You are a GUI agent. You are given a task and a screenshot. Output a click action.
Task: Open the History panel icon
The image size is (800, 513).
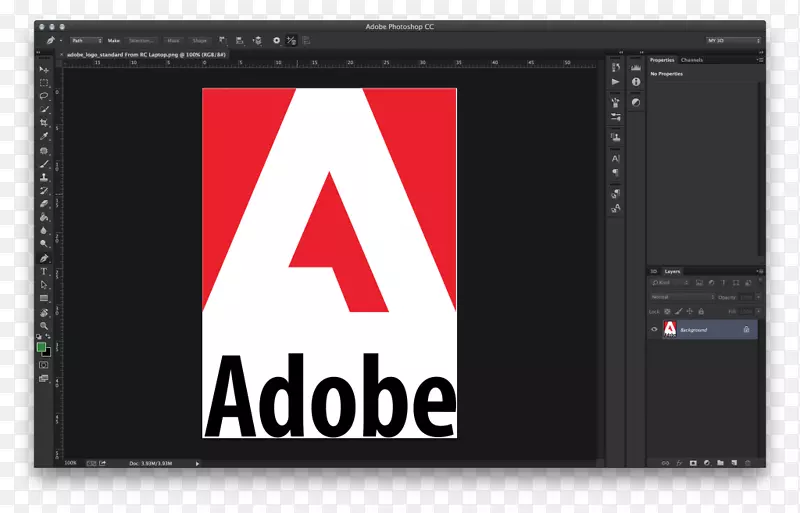(x=615, y=67)
